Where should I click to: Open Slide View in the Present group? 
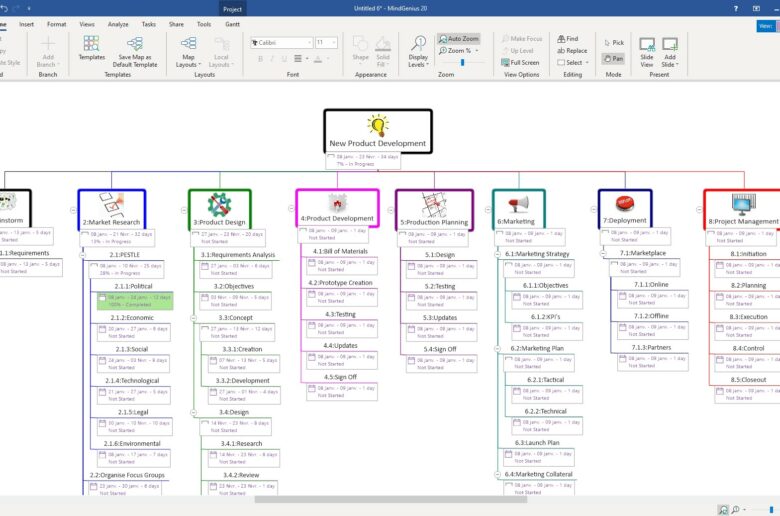click(647, 50)
